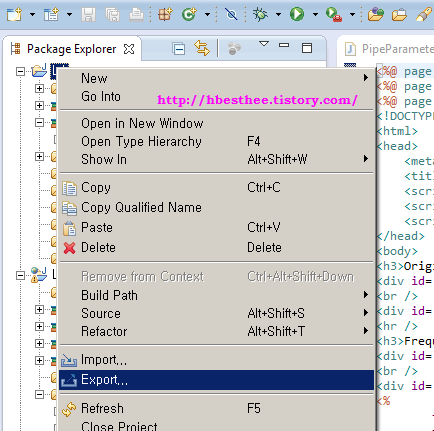
Task: Click the <h3>Freq line in editor
Action: pyautogui.click(x=405, y=341)
